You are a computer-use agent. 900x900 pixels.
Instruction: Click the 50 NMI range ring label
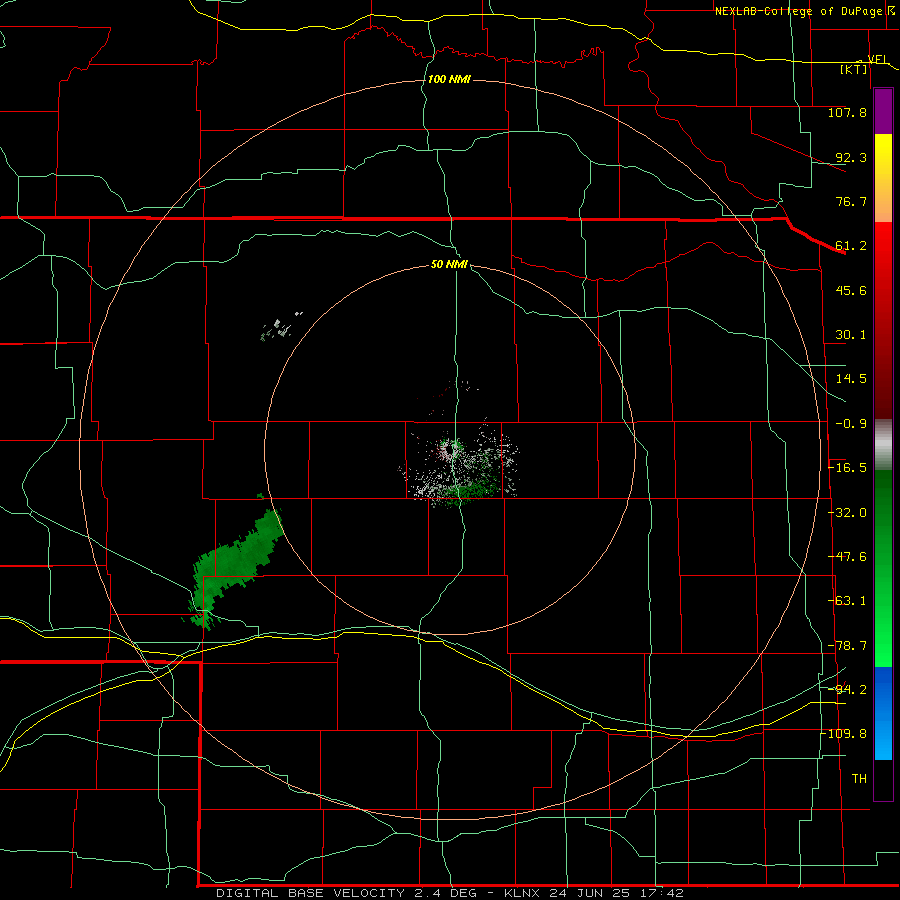point(449,265)
